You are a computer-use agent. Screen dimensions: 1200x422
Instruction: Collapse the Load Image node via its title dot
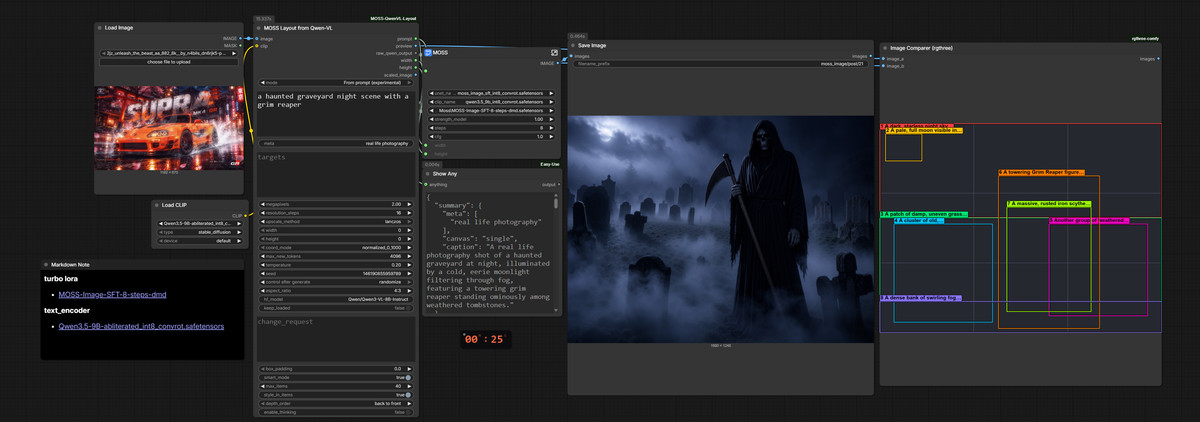tap(101, 28)
